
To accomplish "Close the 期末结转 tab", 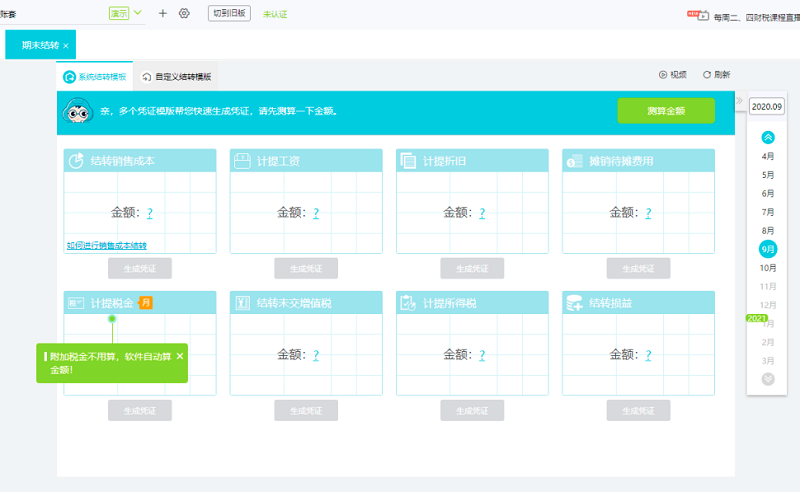I will 66,46.
